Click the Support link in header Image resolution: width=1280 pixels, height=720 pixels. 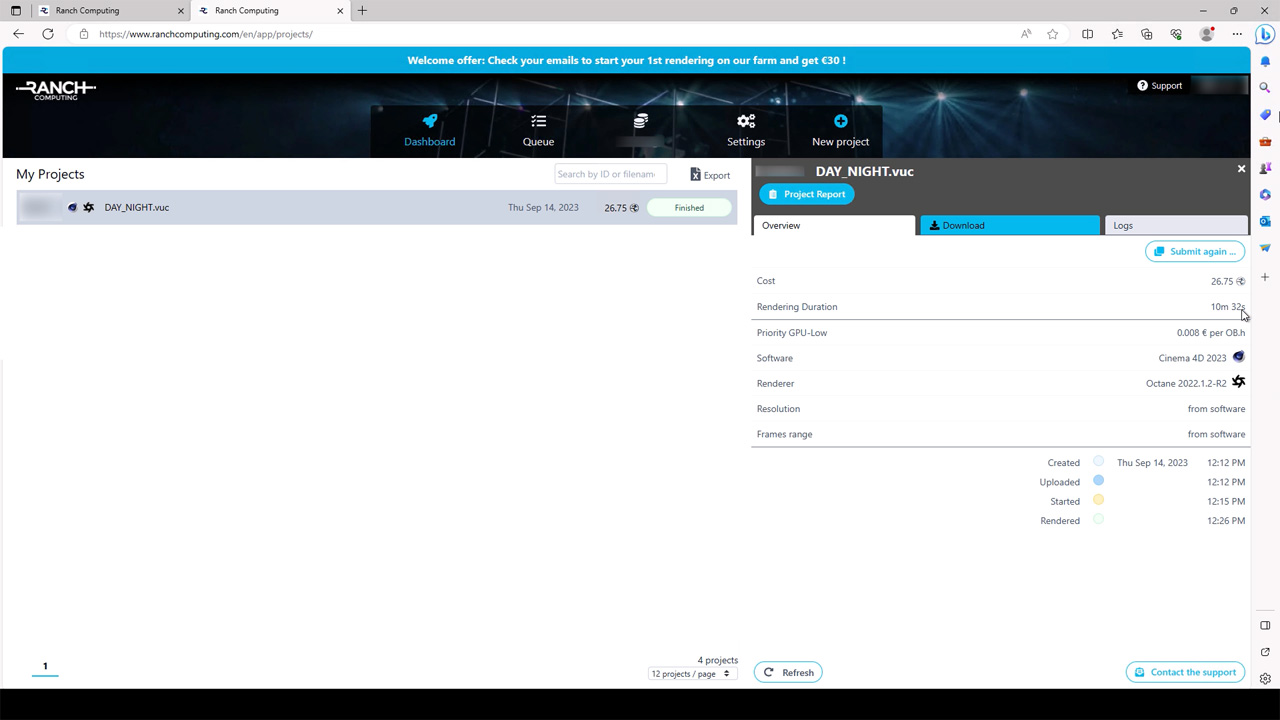click(1167, 86)
